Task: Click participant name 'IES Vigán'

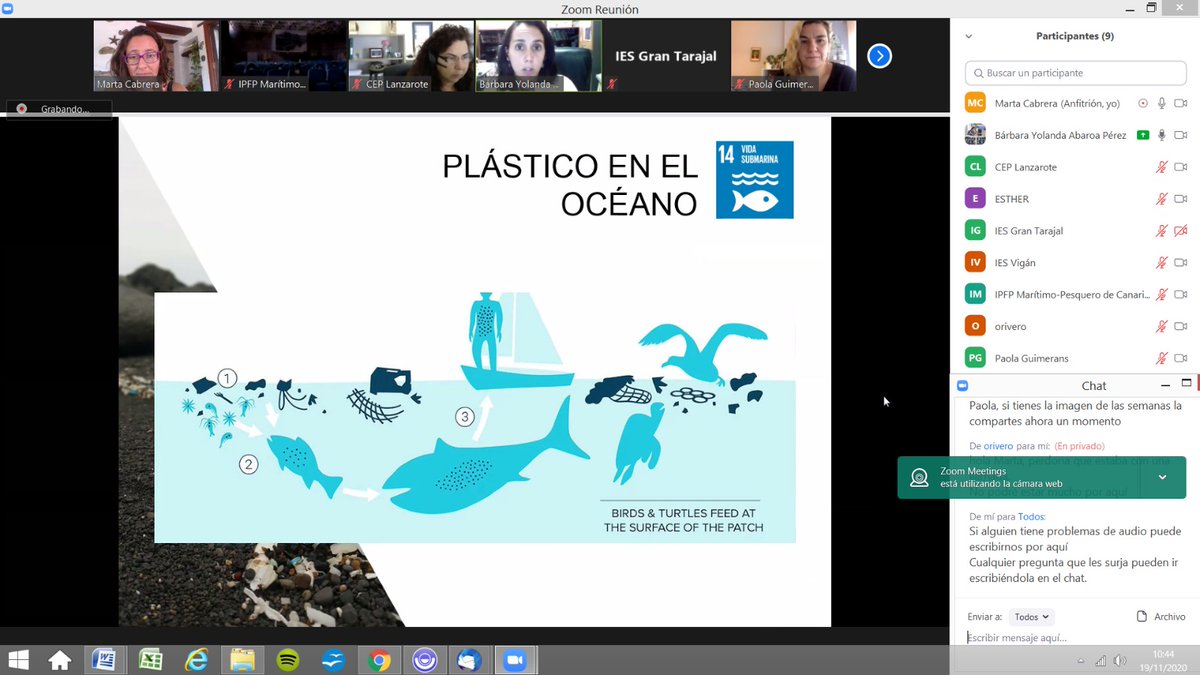Action: [1015, 263]
